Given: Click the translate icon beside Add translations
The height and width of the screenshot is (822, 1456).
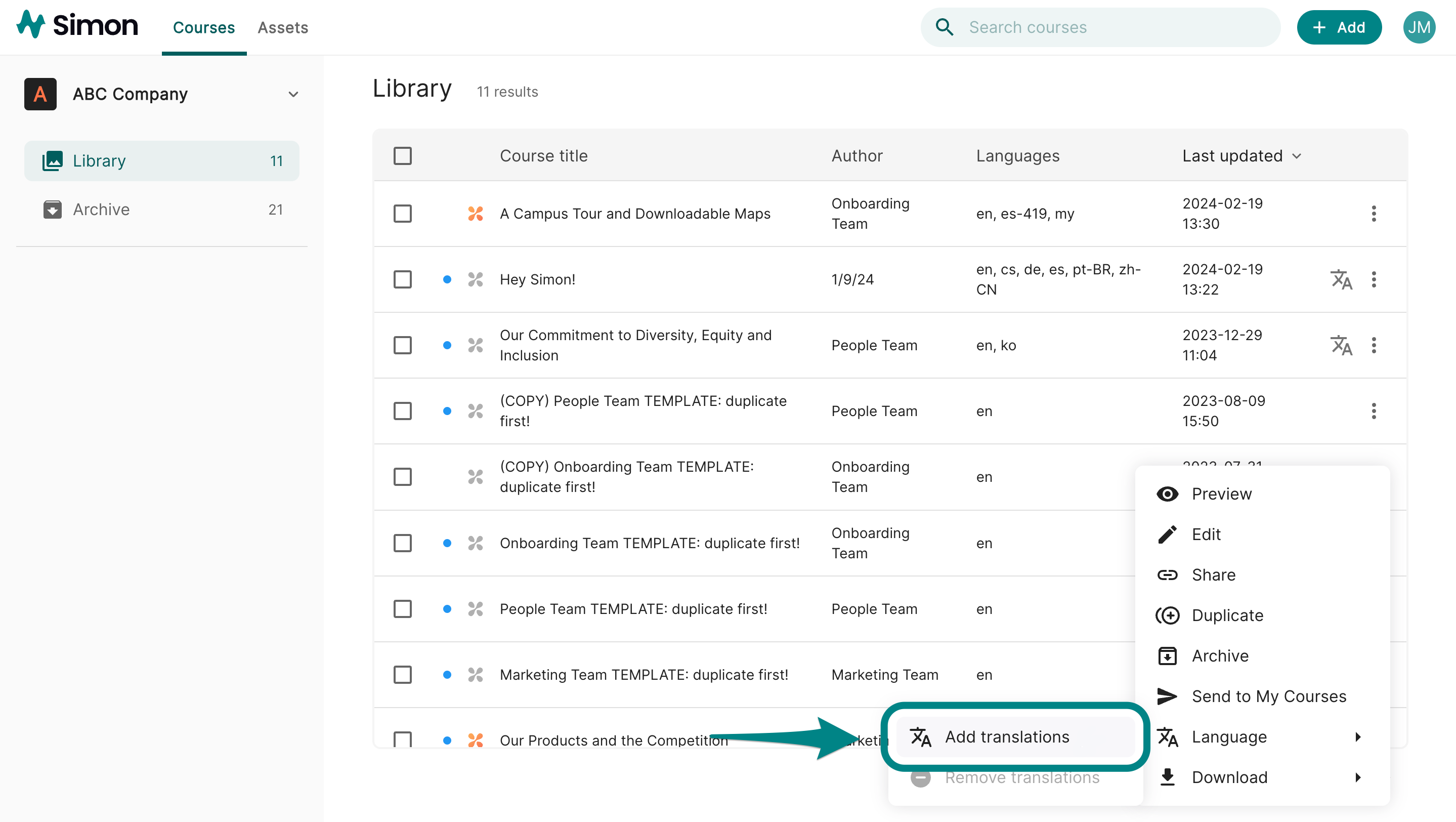Looking at the screenshot, I should pos(920,736).
